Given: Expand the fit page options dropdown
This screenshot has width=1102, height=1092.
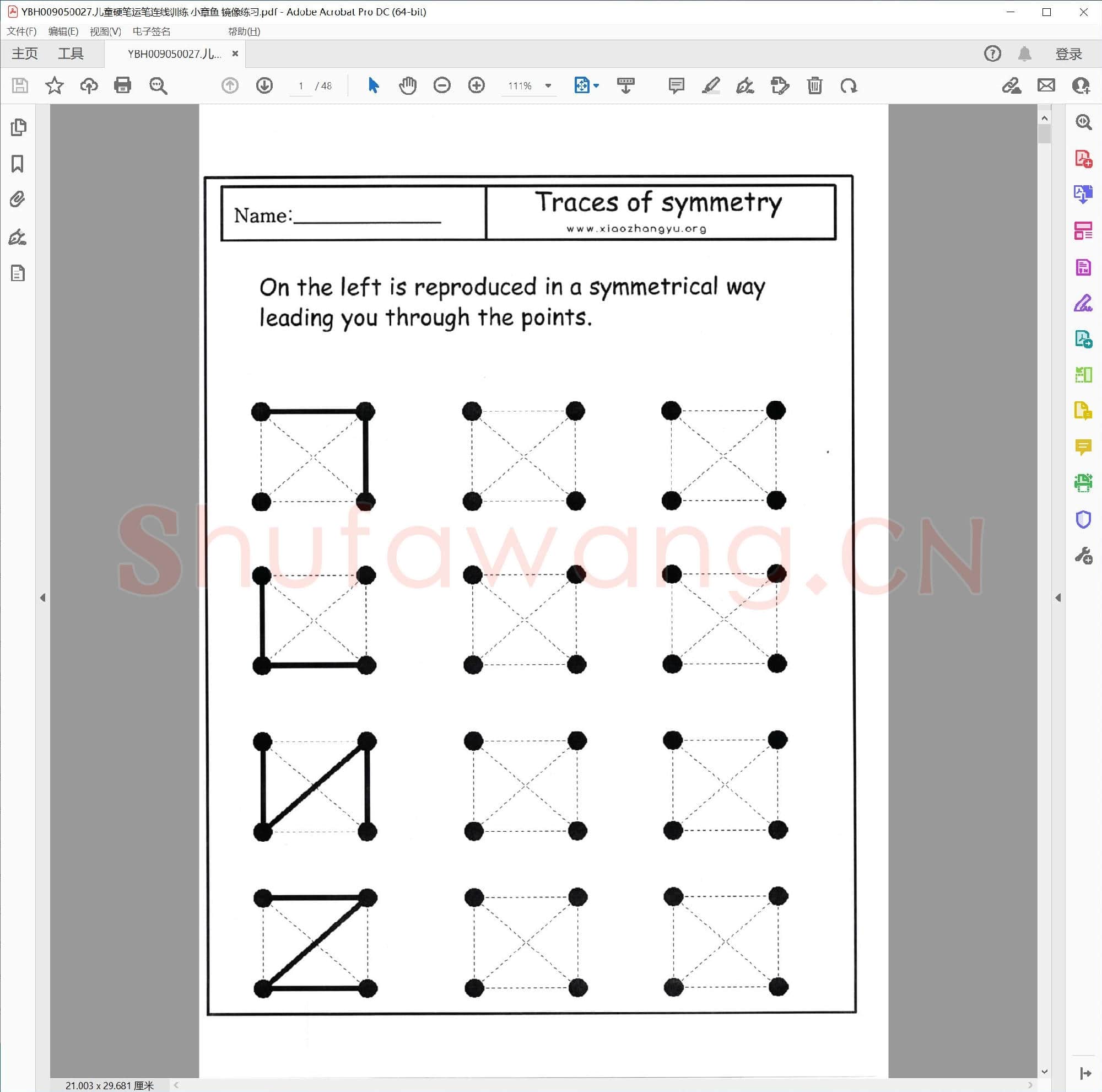Looking at the screenshot, I should [x=596, y=85].
